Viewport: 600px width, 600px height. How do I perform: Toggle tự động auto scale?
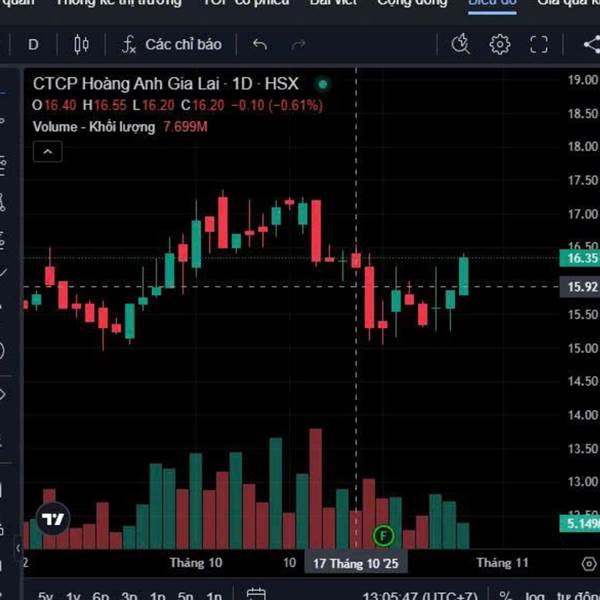tap(578, 596)
